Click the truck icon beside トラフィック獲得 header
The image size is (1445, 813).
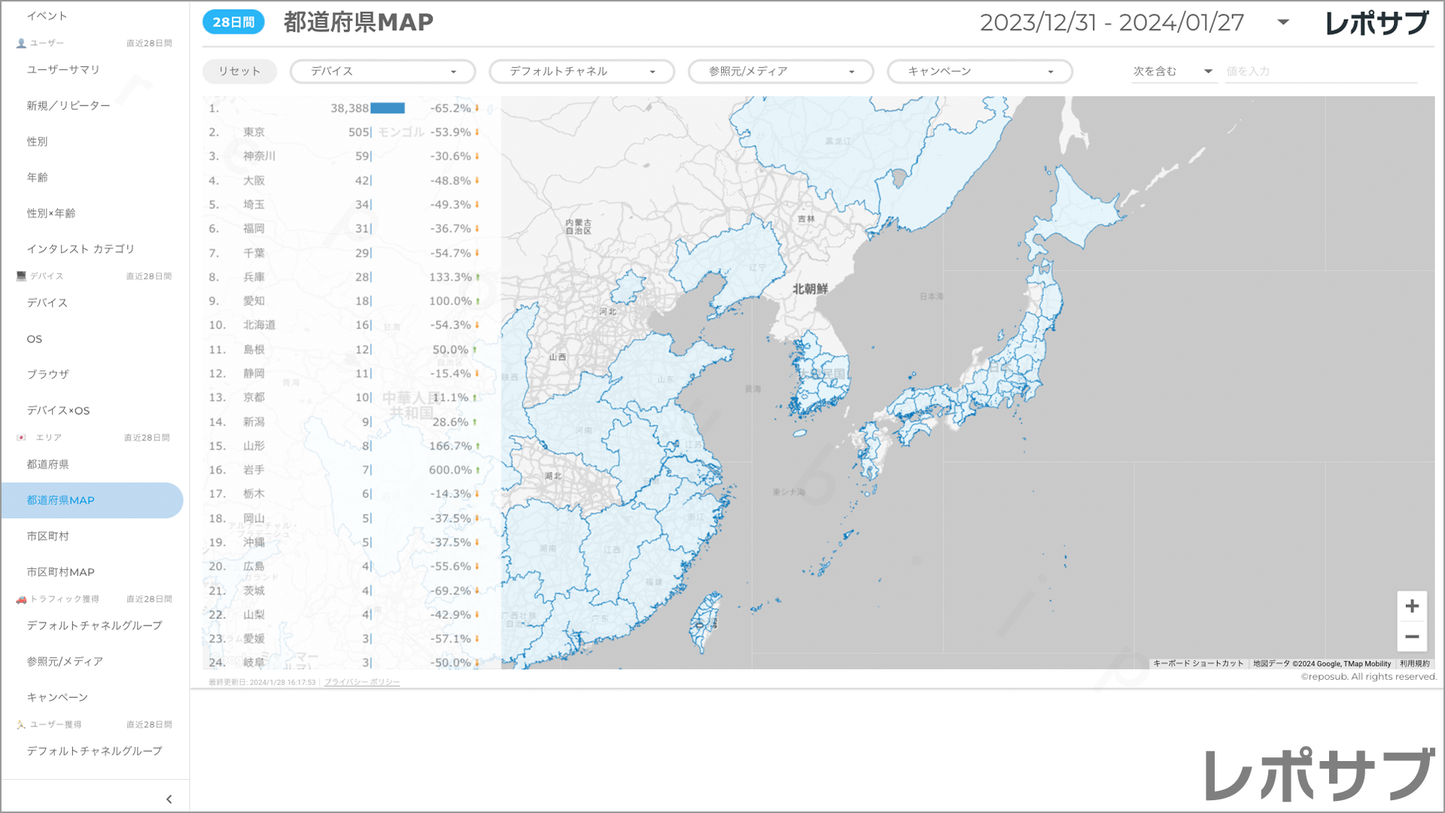(x=21, y=599)
